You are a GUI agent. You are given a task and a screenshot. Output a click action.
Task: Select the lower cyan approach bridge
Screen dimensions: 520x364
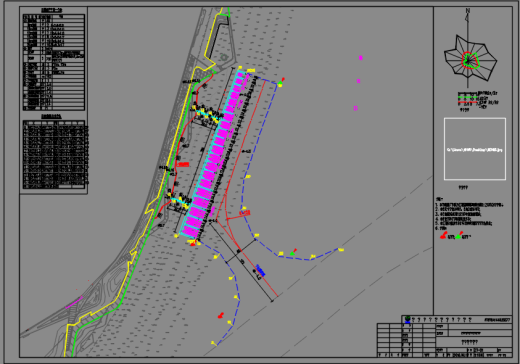180,202
